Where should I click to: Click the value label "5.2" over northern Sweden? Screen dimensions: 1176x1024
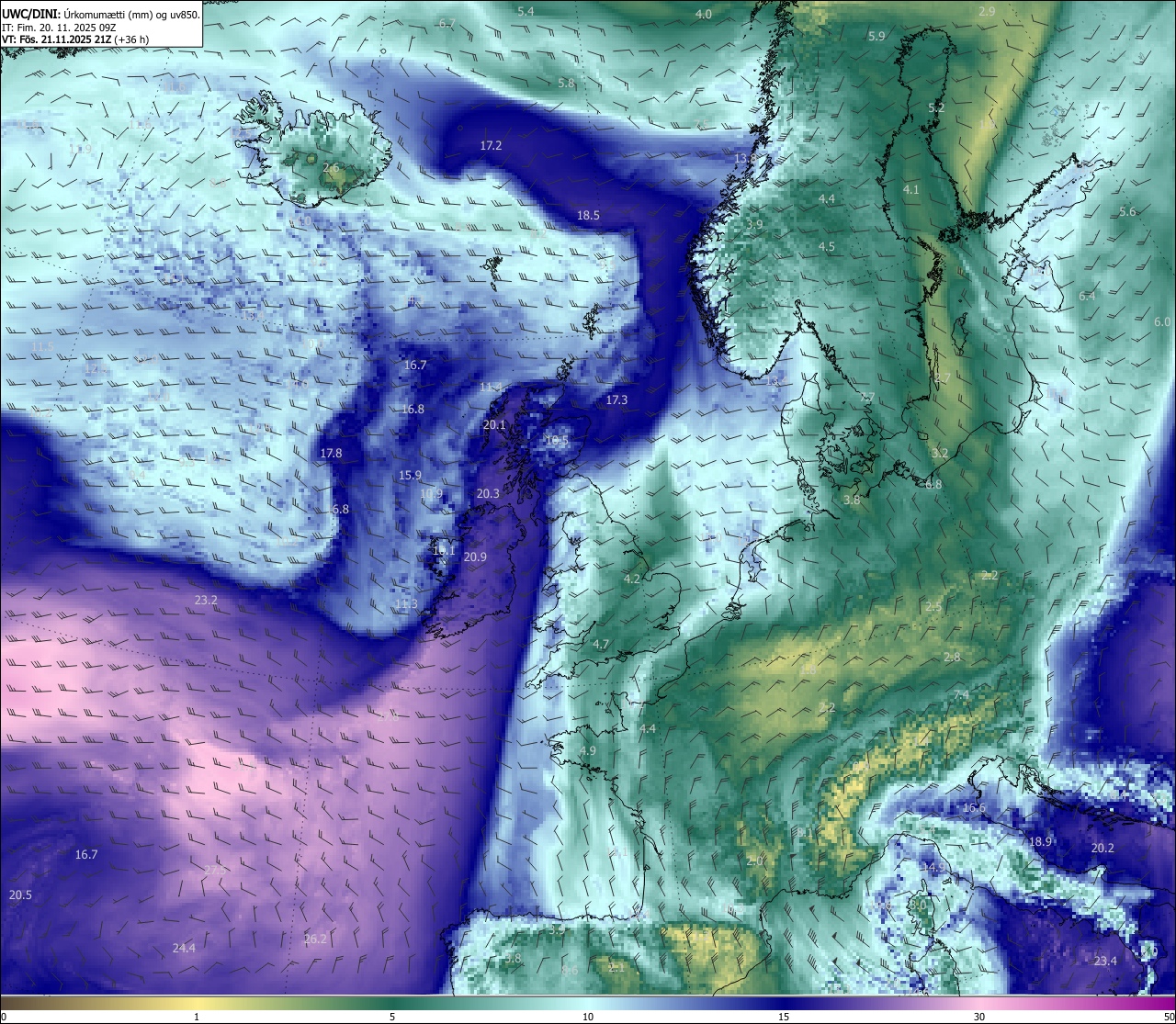point(936,108)
